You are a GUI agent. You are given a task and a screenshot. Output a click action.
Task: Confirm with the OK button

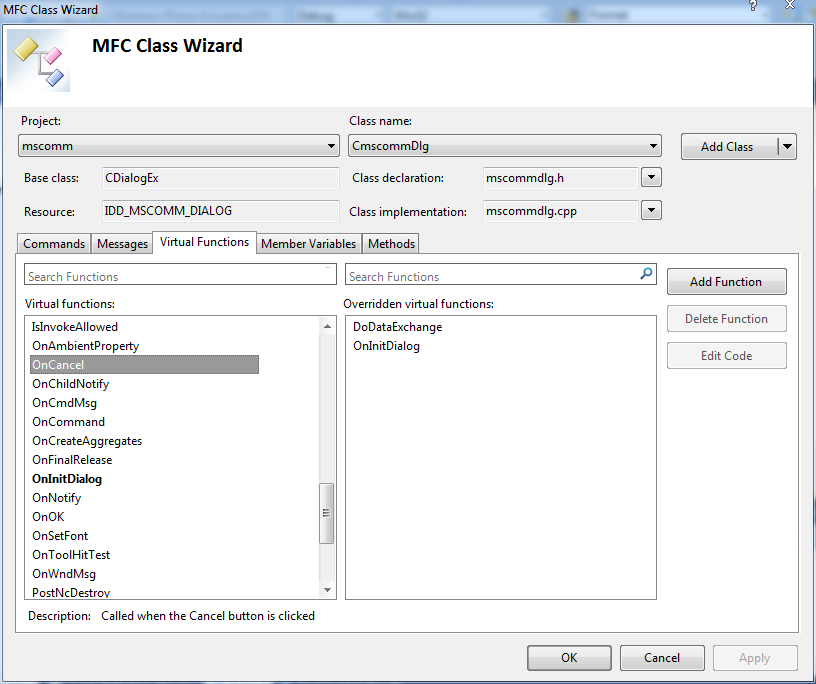tap(569, 658)
